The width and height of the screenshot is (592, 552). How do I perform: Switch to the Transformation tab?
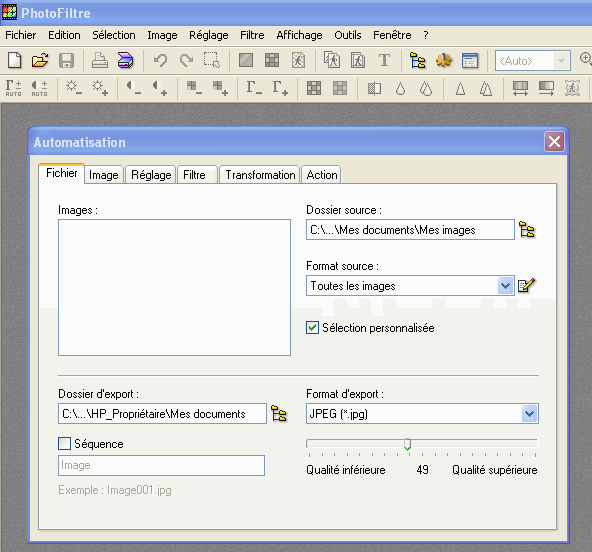coord(260,175)
